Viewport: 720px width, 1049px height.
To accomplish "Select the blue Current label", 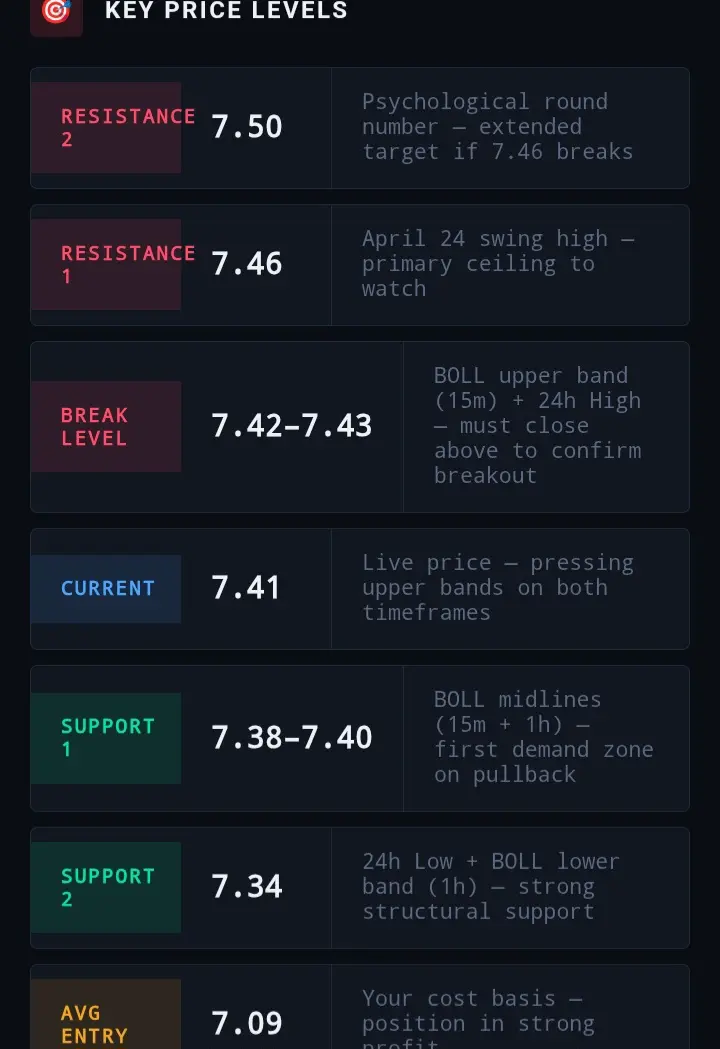I will [x=106, y=589].
